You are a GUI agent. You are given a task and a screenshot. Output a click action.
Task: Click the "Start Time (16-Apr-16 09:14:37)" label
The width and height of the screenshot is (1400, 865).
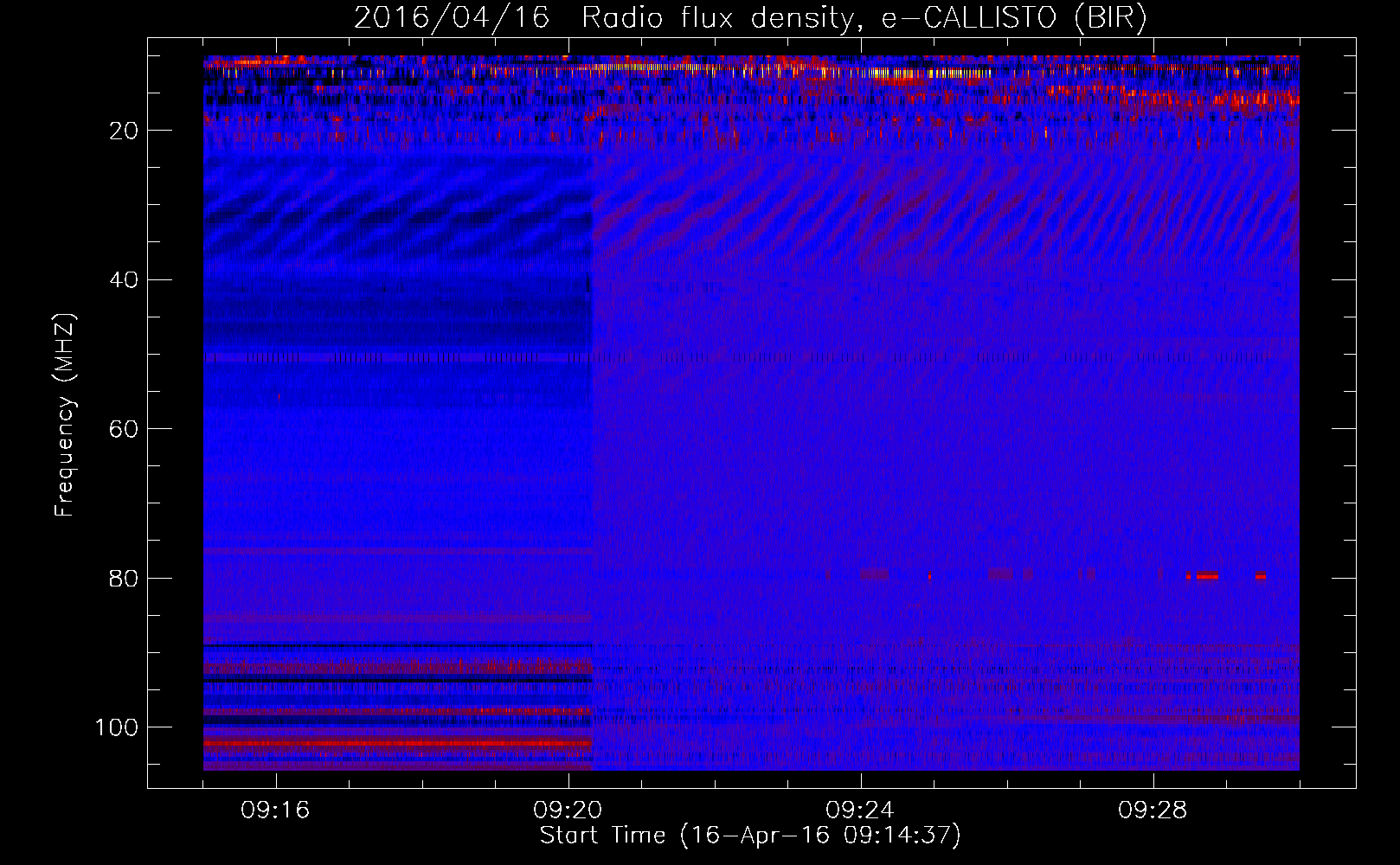click(750, 836)
